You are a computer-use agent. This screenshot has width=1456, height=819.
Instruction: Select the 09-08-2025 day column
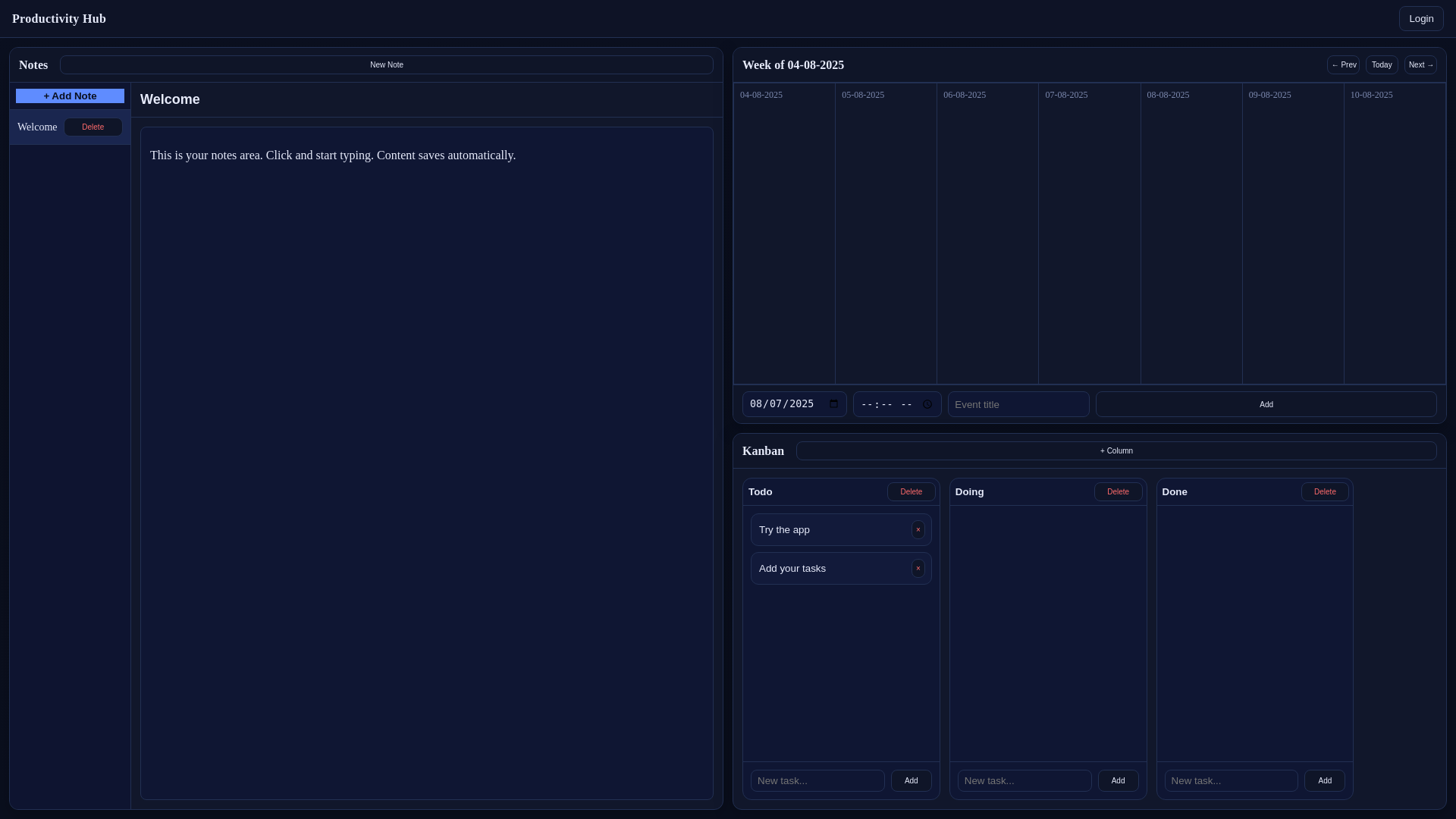tap(1293, 234)
